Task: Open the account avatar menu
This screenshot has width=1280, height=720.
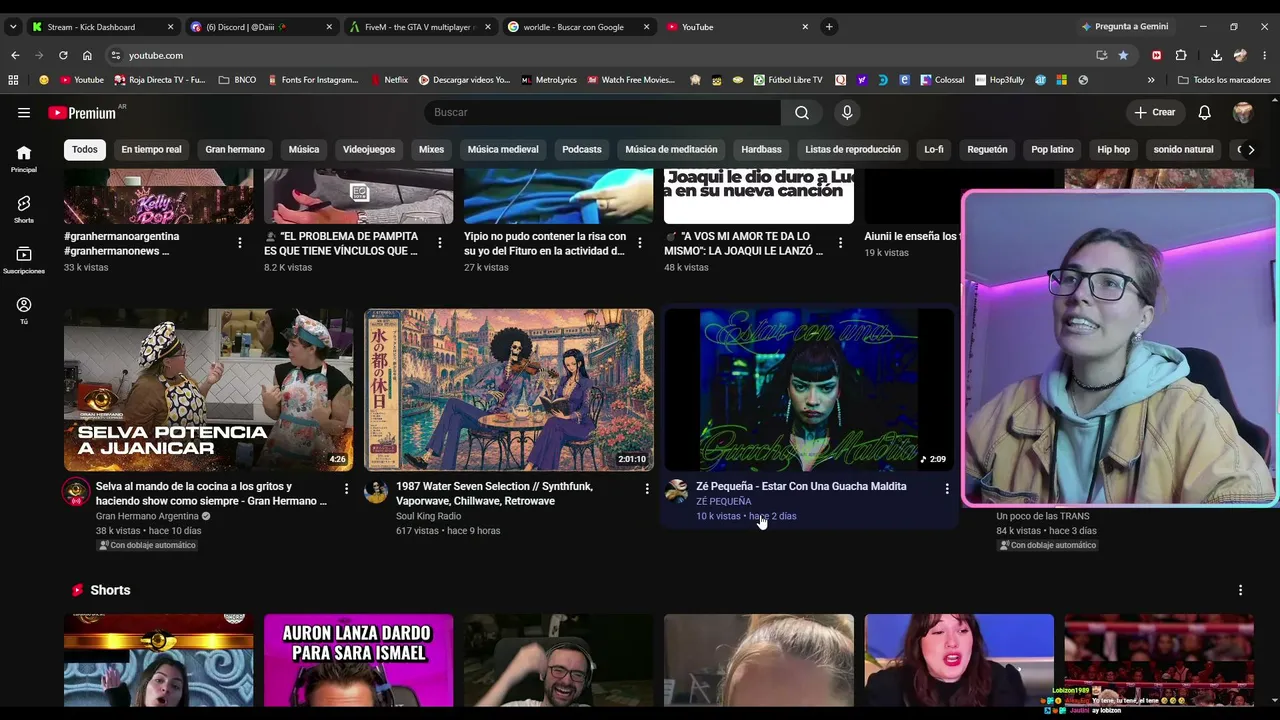Action: (1243, 113)
